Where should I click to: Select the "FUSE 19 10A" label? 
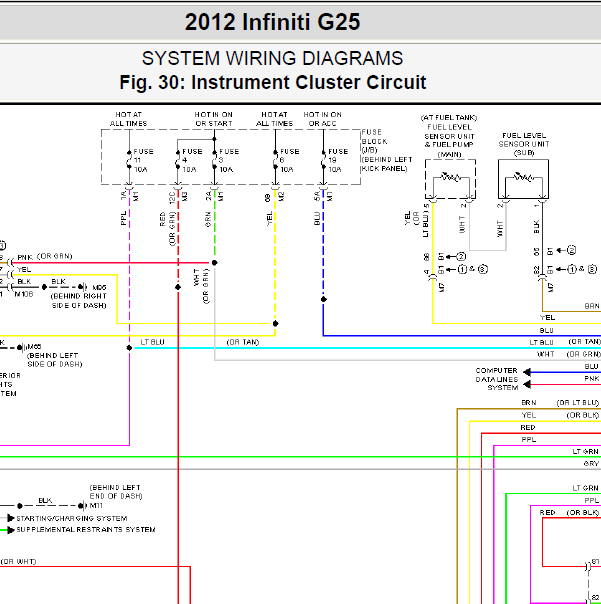tap(338, 160)
